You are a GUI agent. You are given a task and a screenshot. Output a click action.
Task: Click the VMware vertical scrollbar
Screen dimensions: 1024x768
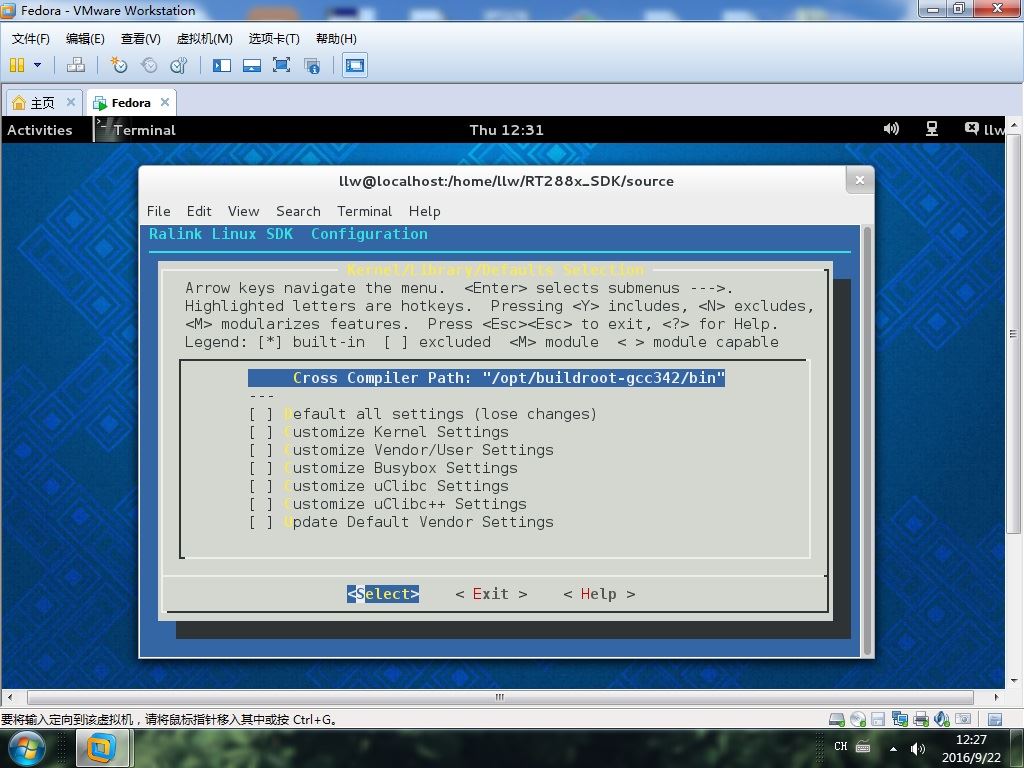pyautogui.click(x=1013, y=333)
